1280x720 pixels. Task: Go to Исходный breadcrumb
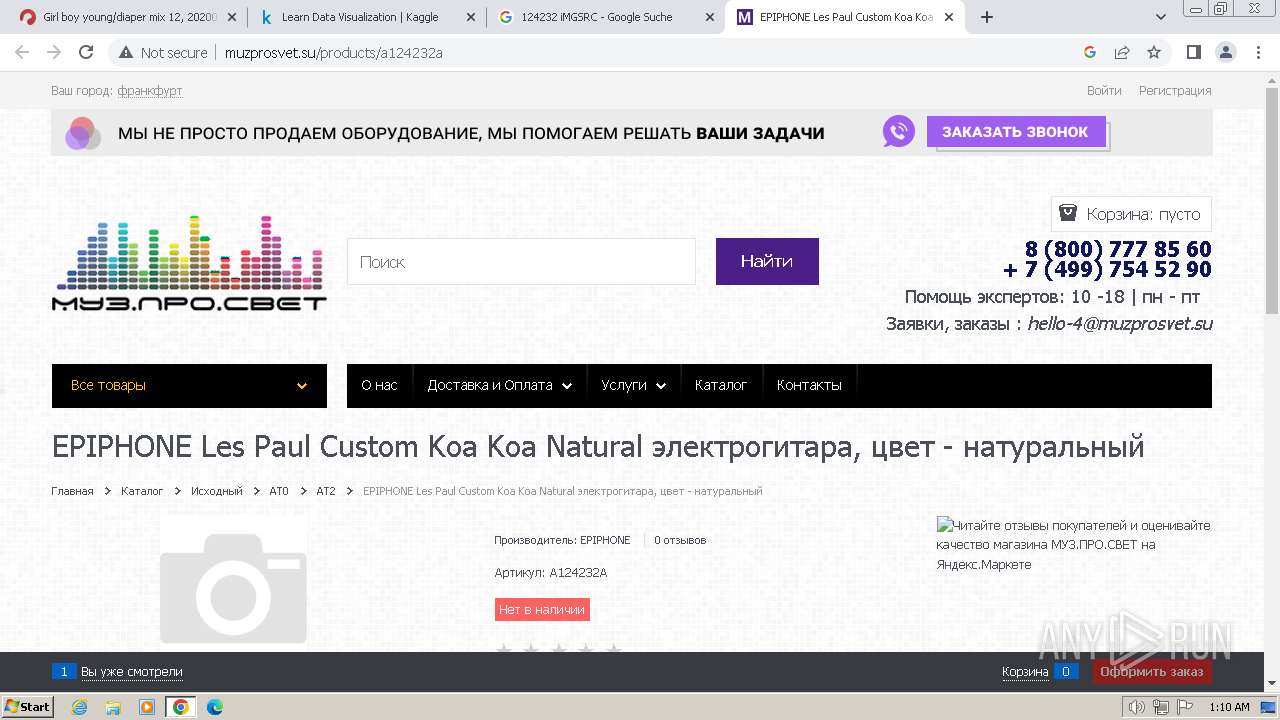pyautogui.click(x=217, y=491)
